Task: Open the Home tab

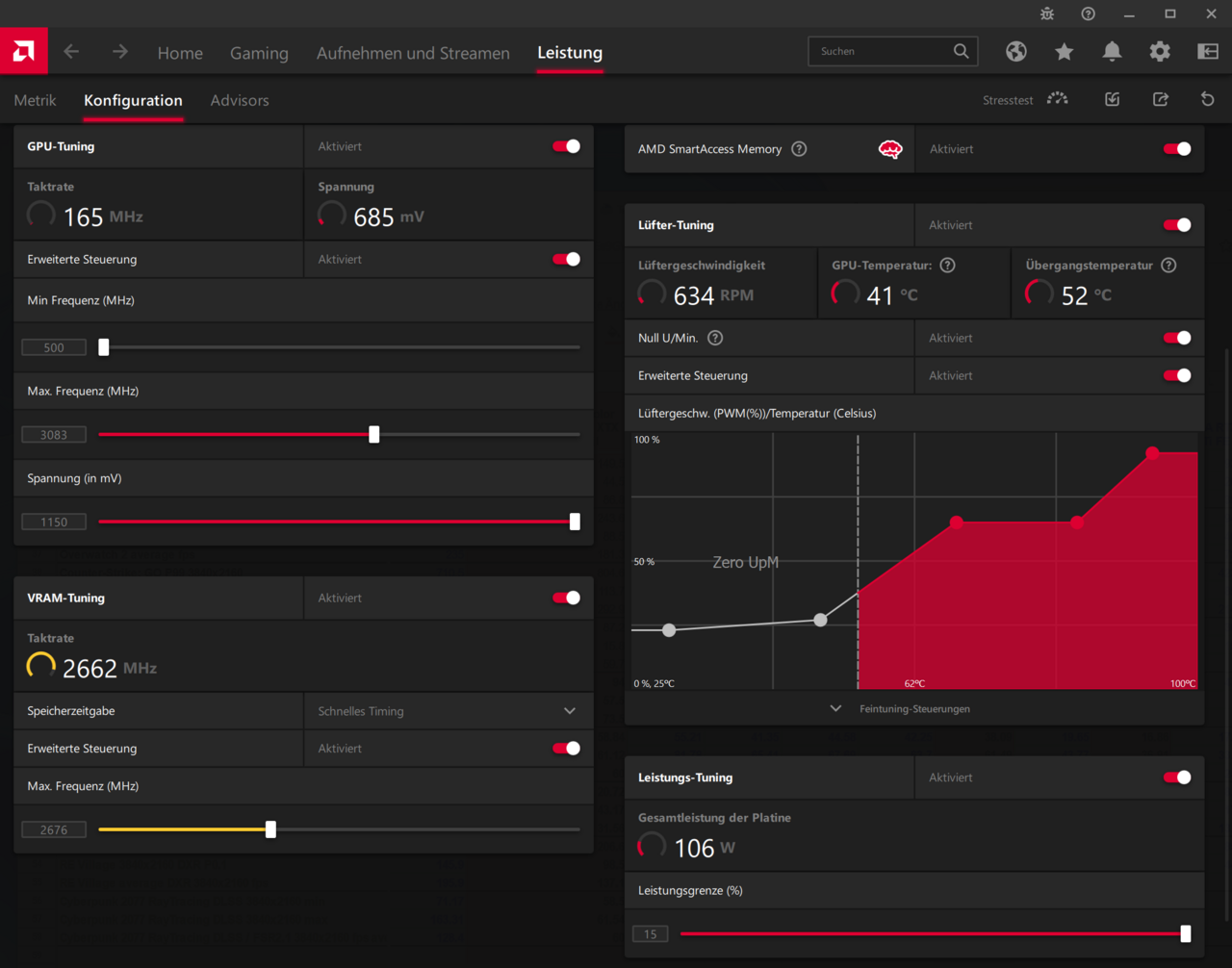Action: [180, 54]
